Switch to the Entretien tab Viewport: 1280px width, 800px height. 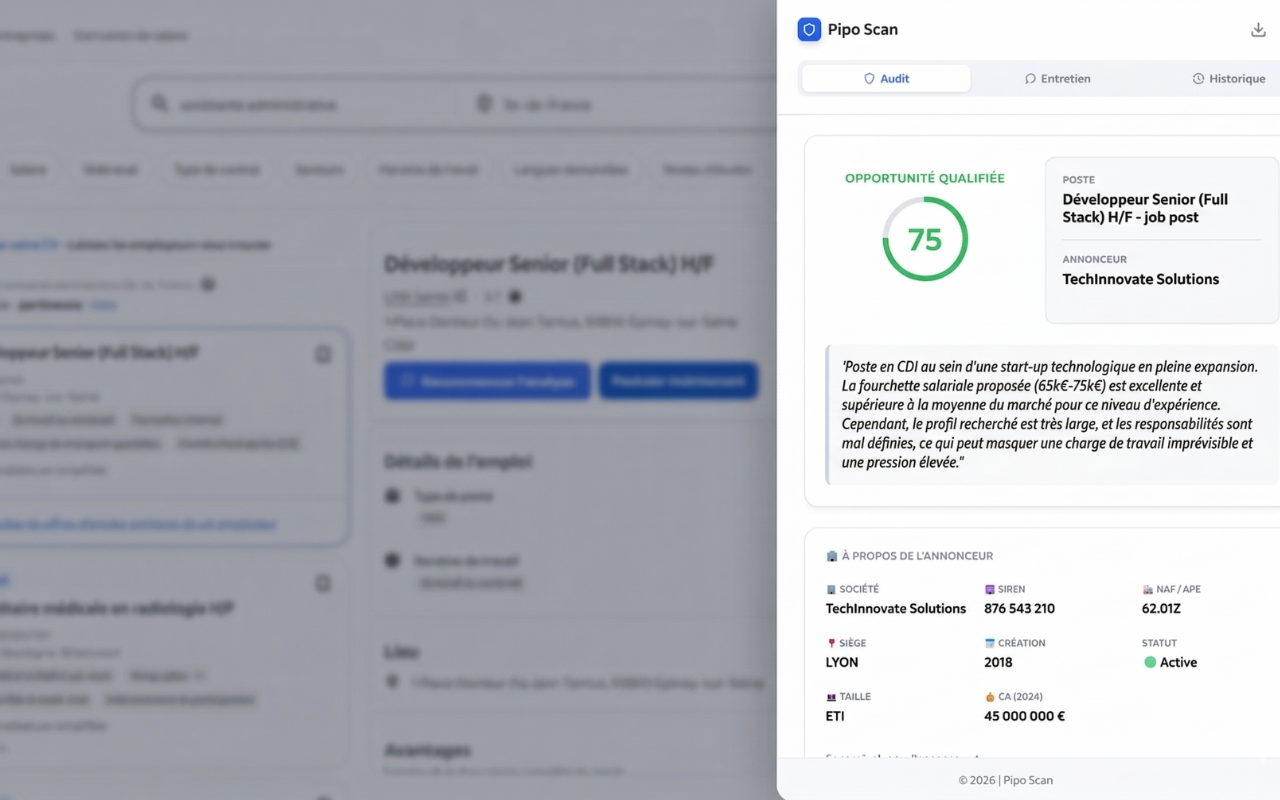1057,79
